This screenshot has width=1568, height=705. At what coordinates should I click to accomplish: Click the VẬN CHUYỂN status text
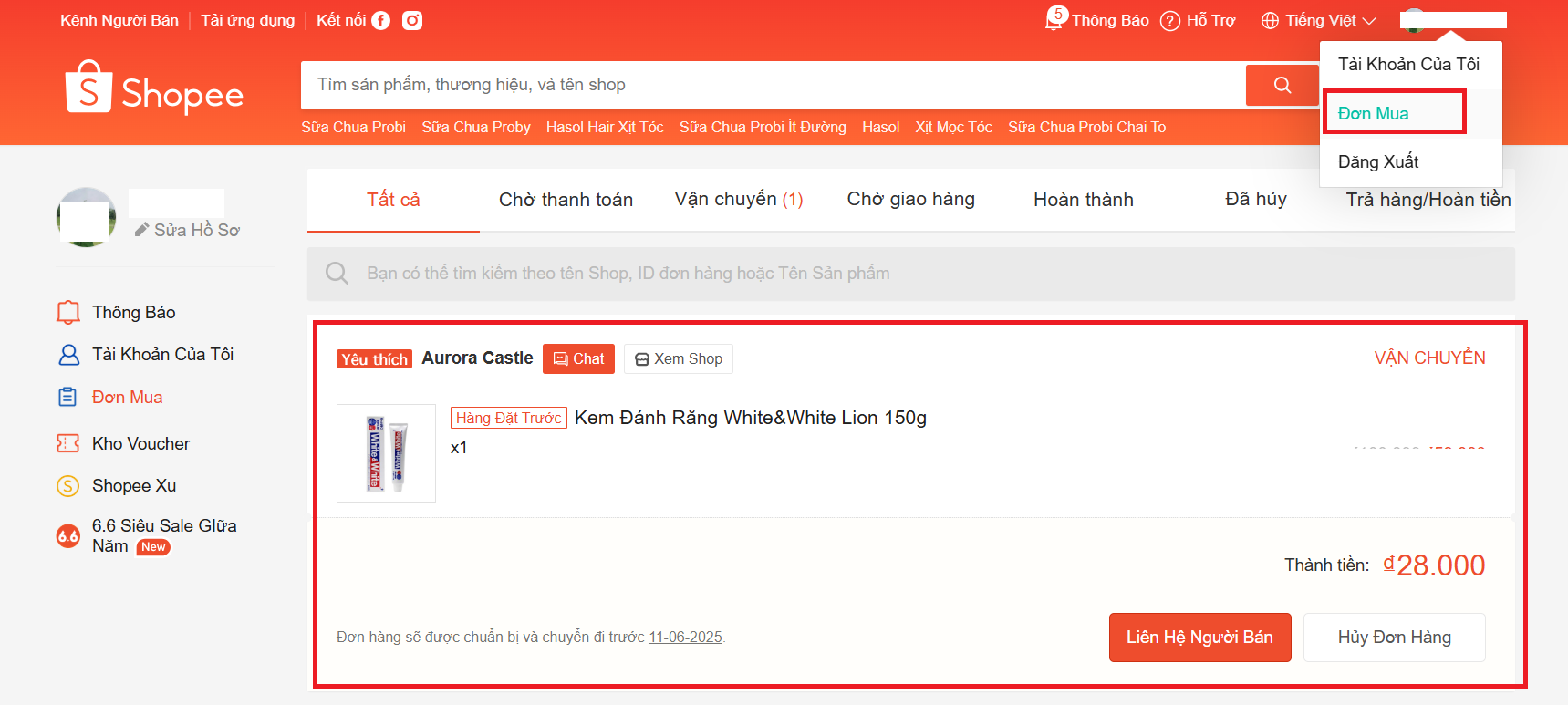(x=1429, y=358)
